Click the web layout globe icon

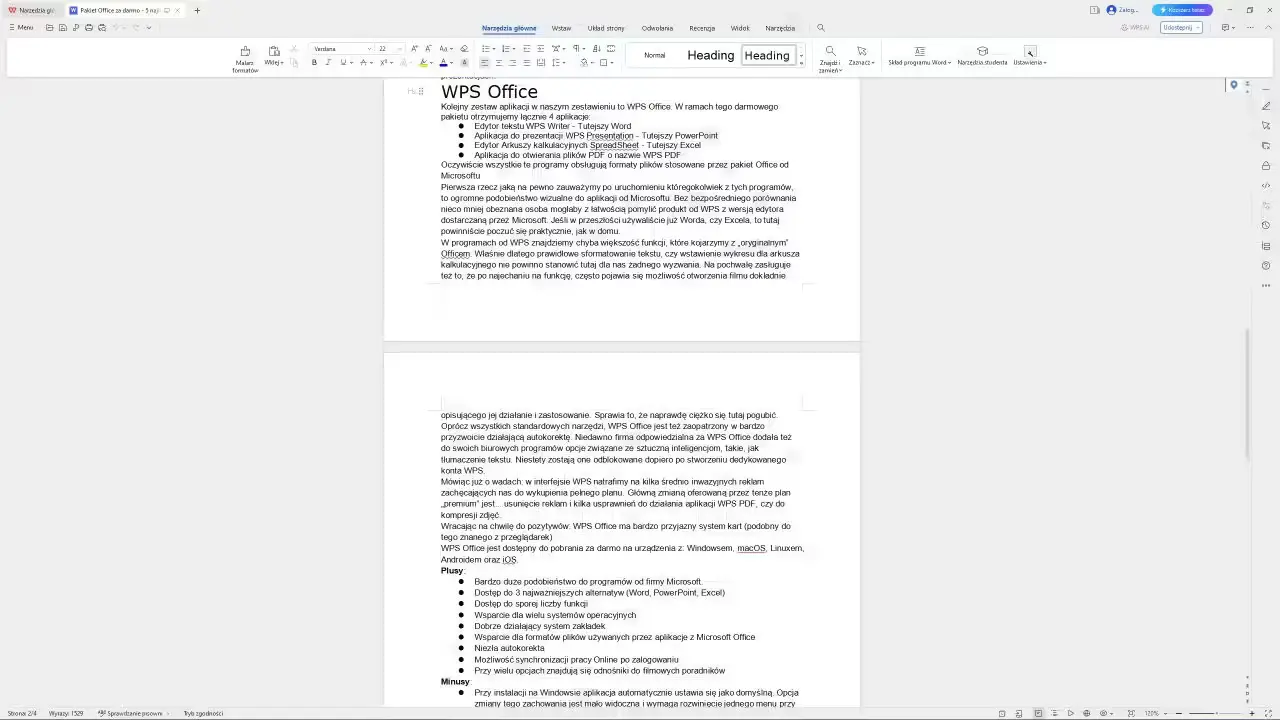[x=1088, y=713]
